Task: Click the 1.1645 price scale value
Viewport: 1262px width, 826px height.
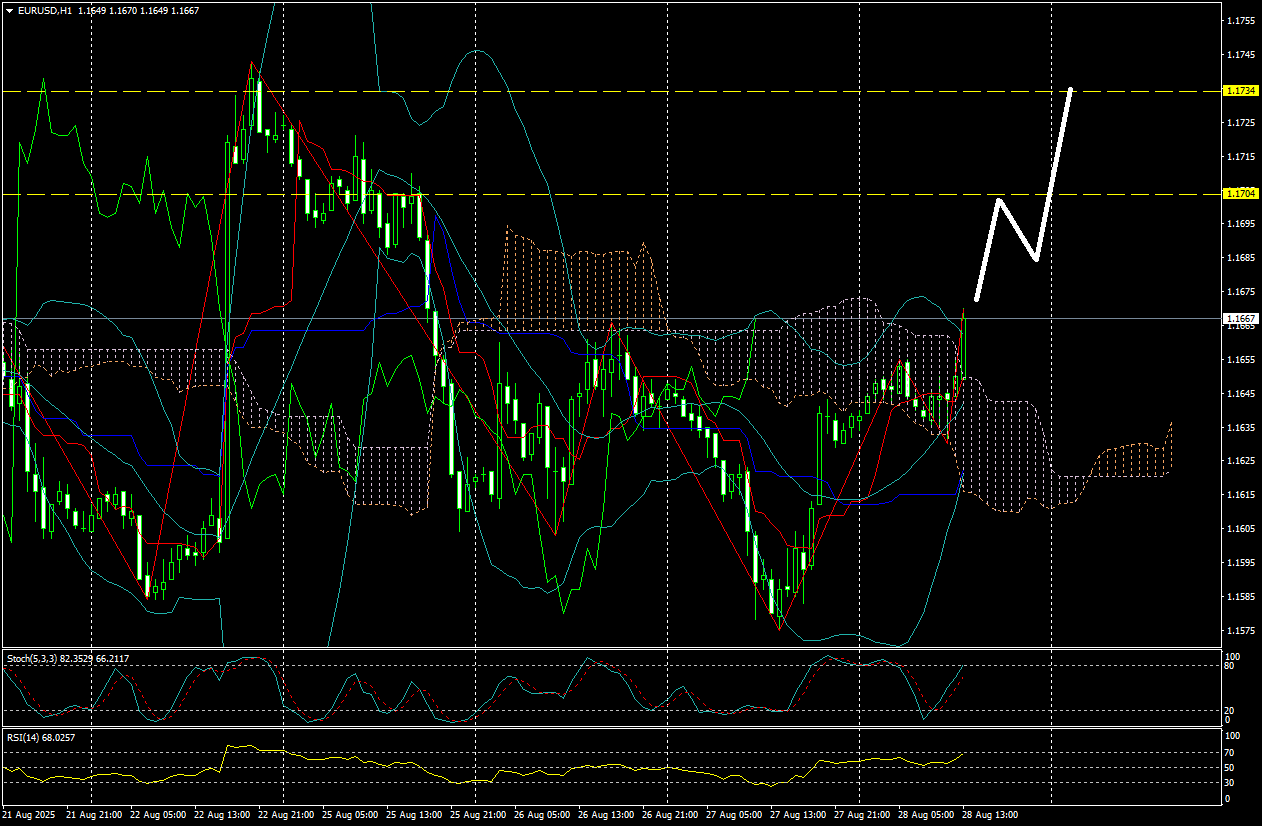Action: click(1240, 394)
